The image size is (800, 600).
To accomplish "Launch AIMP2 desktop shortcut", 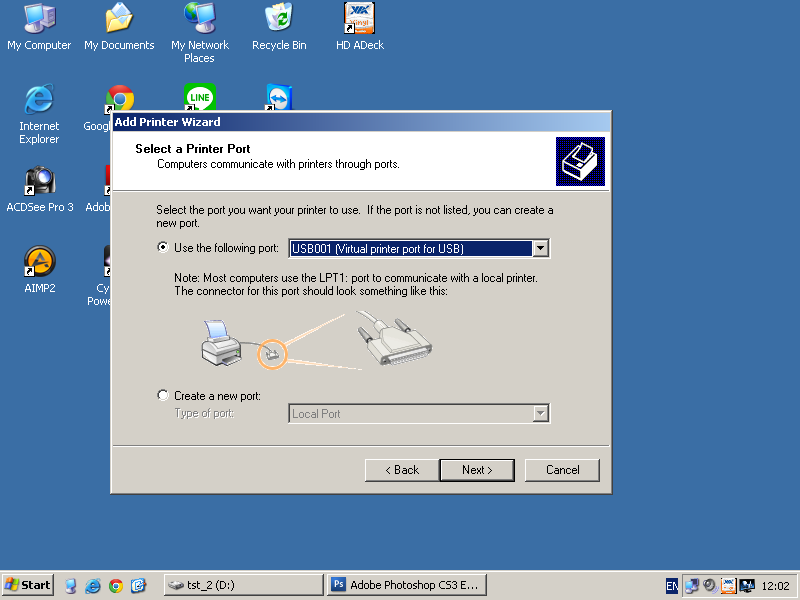I will pyautogui.click(x=40, y=270).
